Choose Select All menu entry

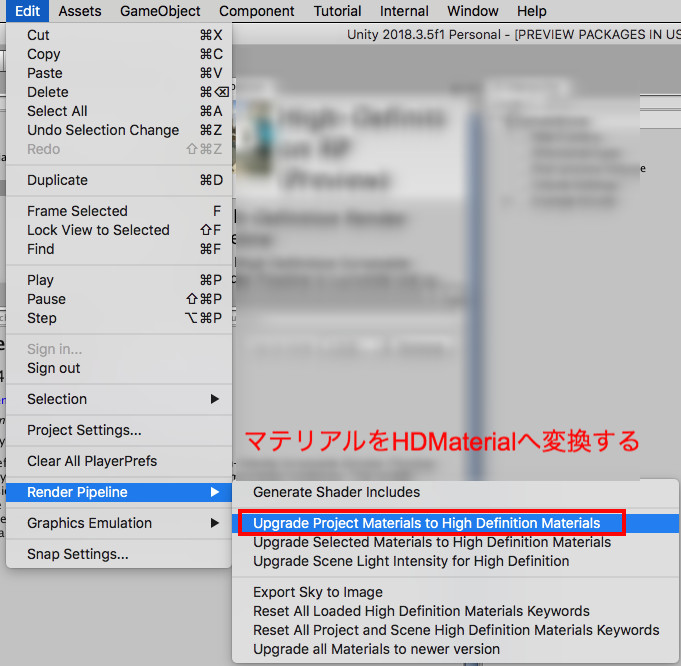pos(119,111)
